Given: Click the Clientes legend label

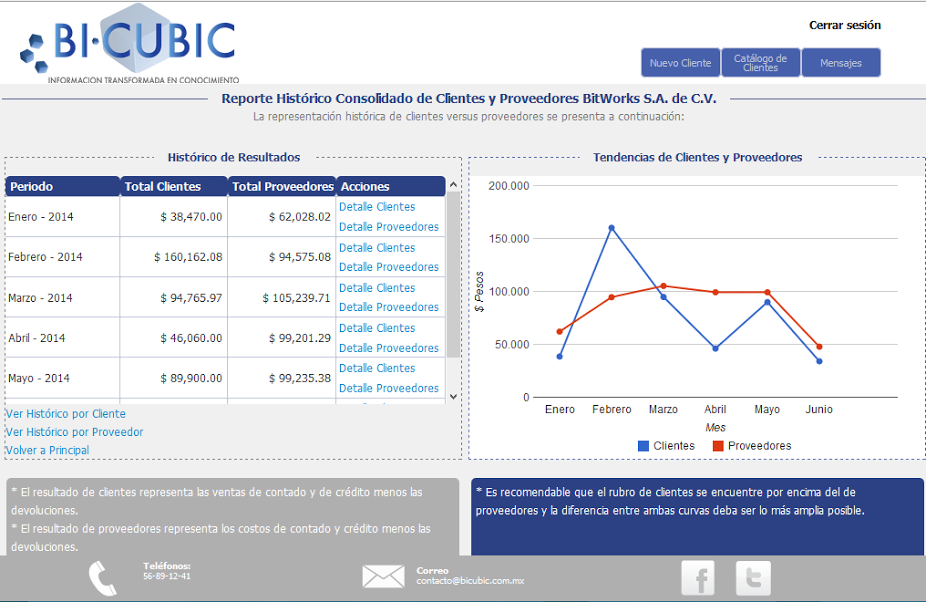Looking at the screenshot, I should click(x=674, y=446).
